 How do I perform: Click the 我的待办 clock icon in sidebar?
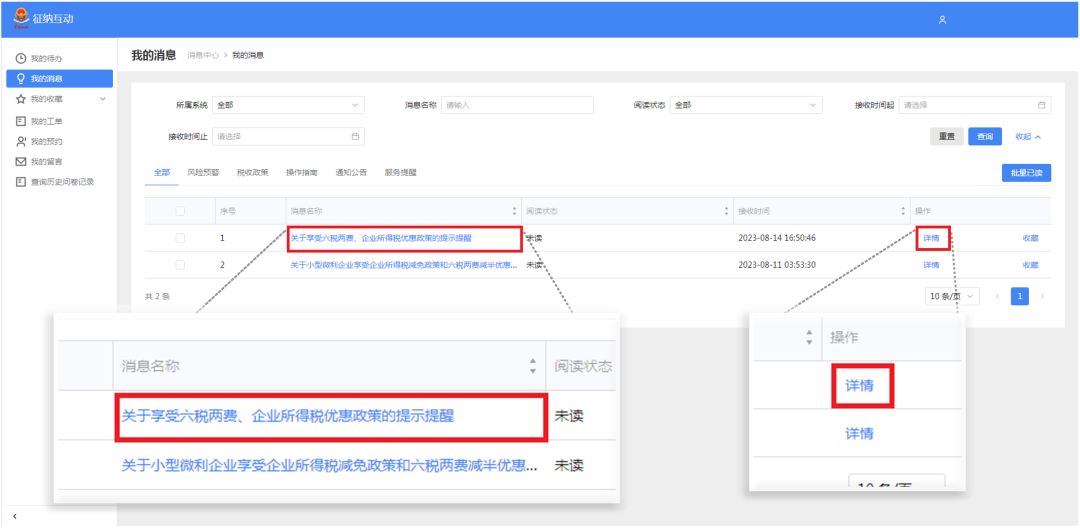coord(21,59)
